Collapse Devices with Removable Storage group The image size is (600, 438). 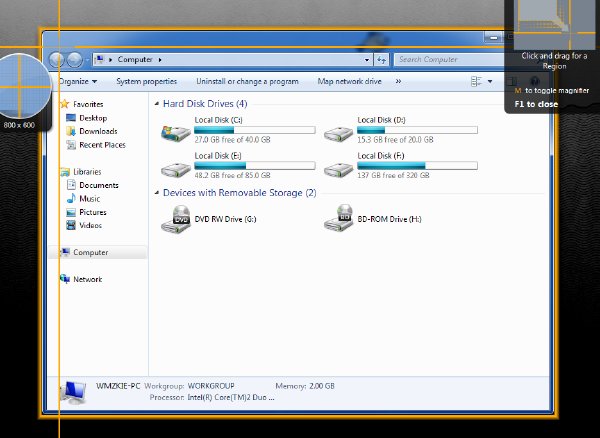(x=157, y=193)
